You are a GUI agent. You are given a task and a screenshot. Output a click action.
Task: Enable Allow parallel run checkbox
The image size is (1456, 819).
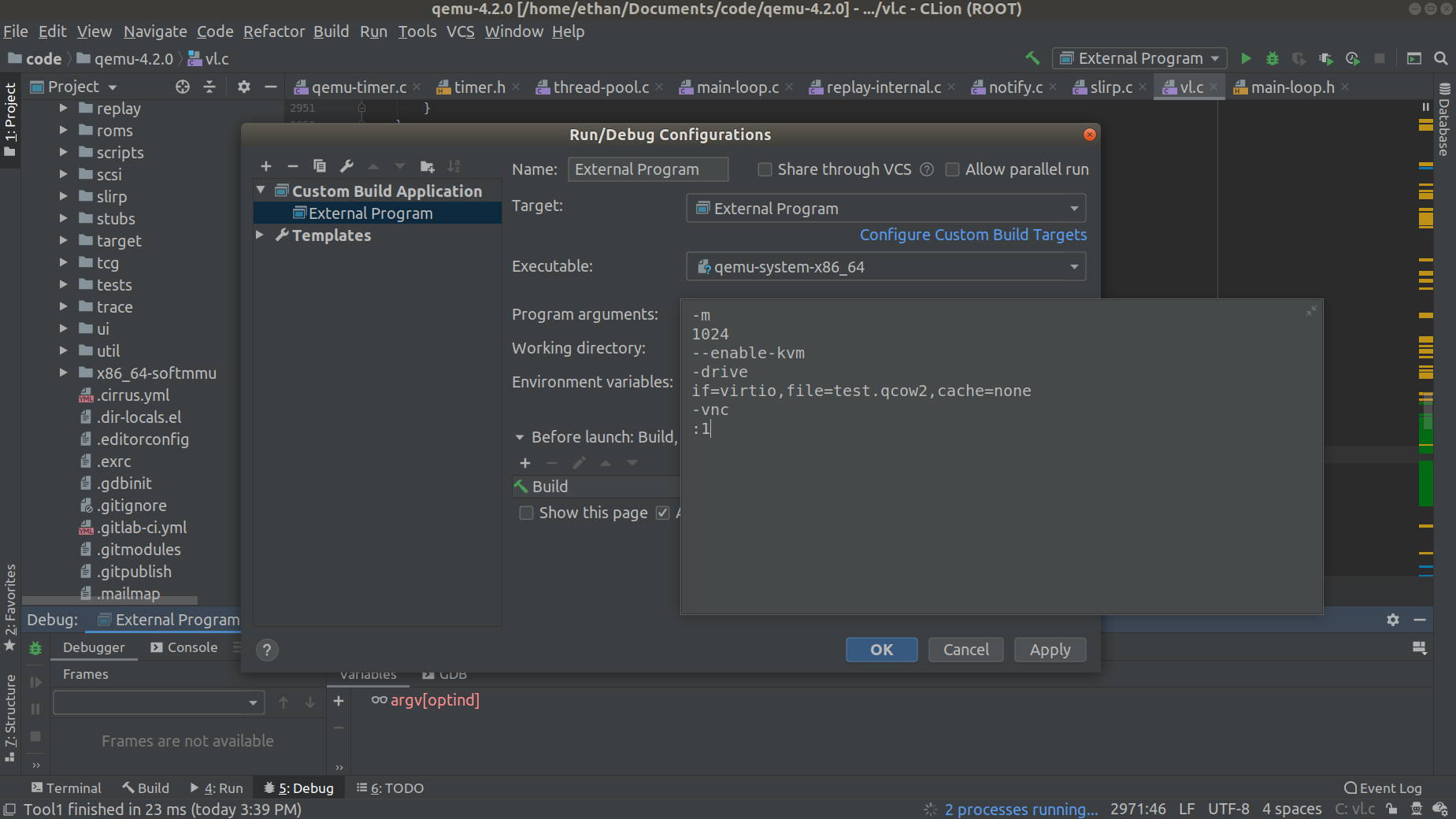(952, 169)
